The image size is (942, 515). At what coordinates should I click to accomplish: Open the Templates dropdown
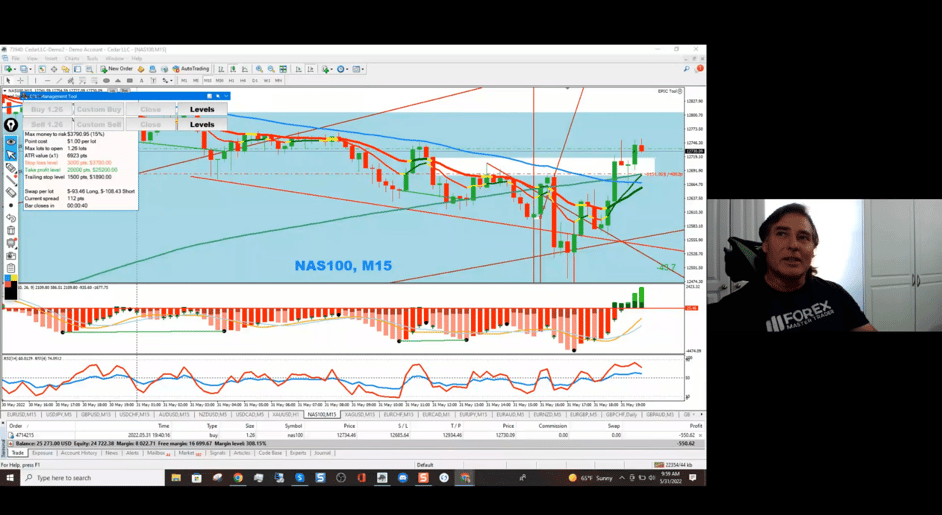point(359,69)
